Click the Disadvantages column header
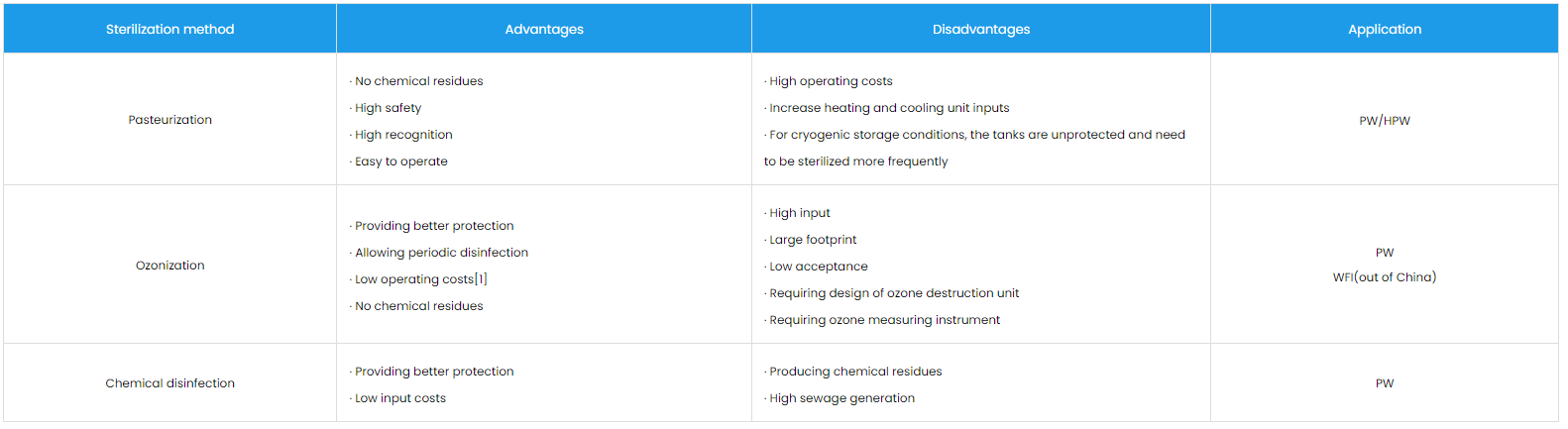The width and height of the screenshot is (1568, 429). [981, 30]
